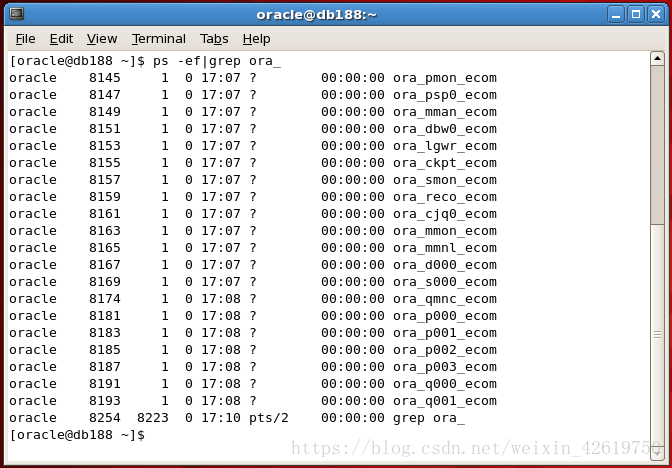Image resolution: width=672 pixels, height=468 pixels.
Task: Open the Help menu
Action: pyautogui.click(x=256, y=39)
